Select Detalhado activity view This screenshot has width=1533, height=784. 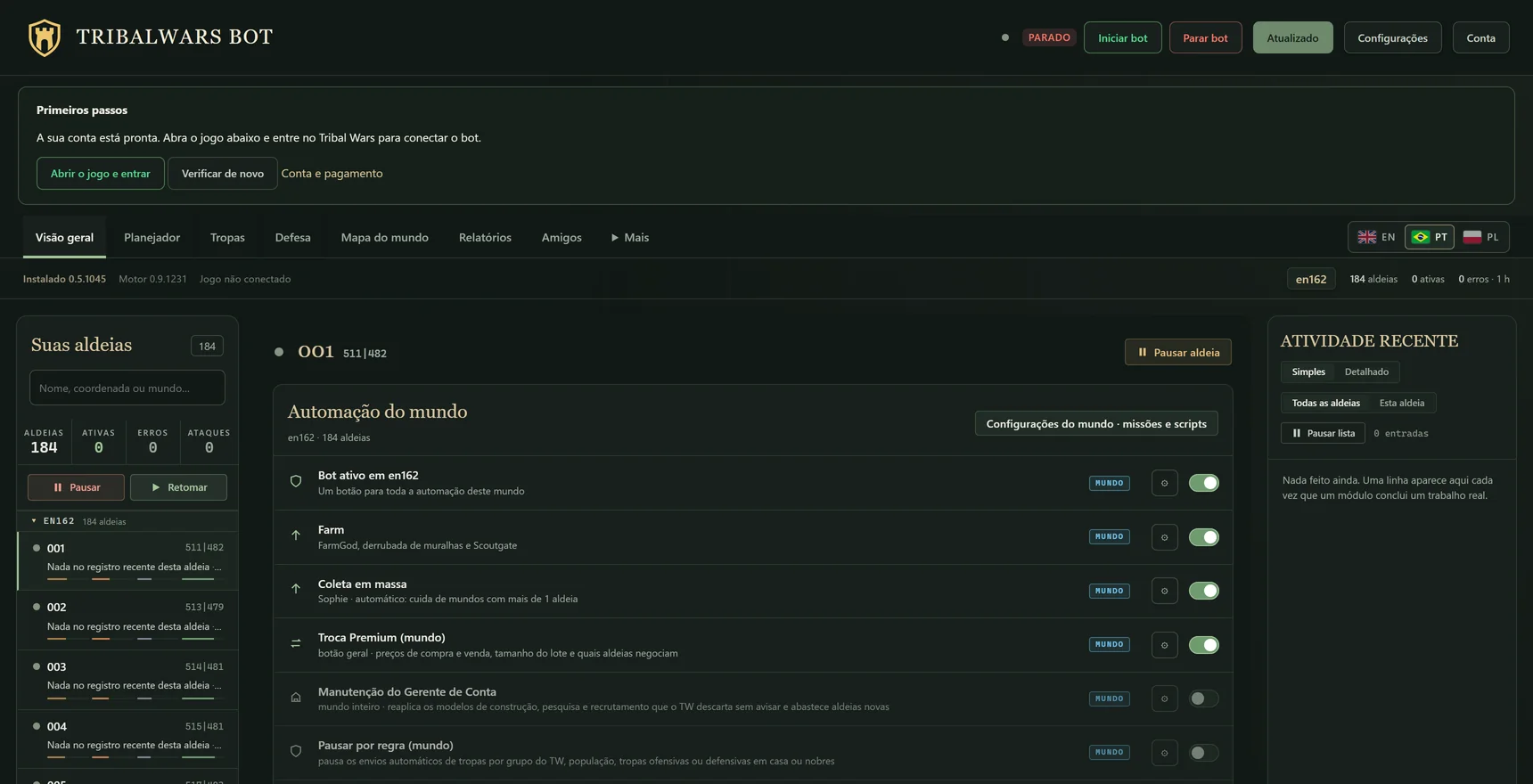tap(1366, 372)
